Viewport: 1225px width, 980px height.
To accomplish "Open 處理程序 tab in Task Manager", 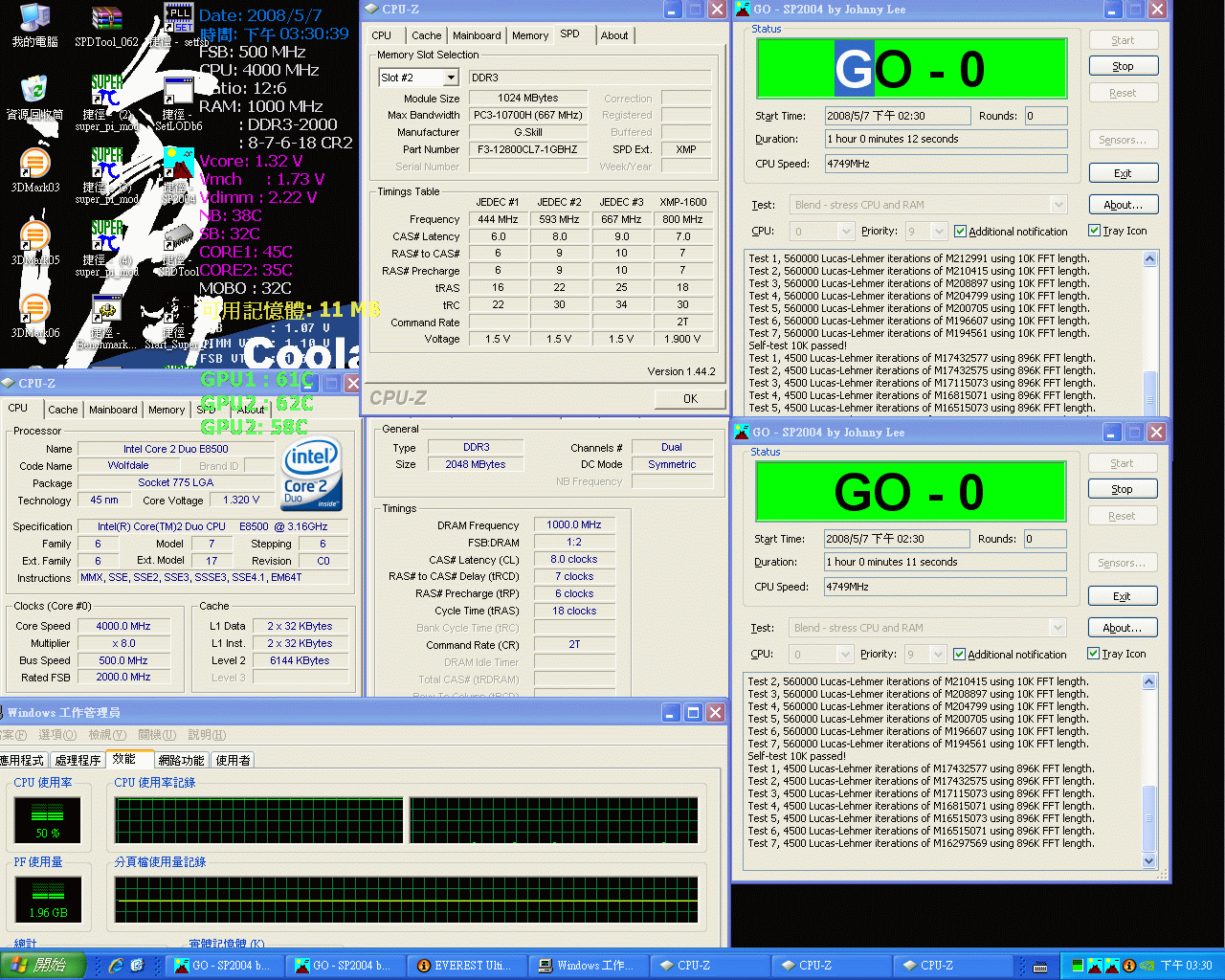I will (78, 760).
